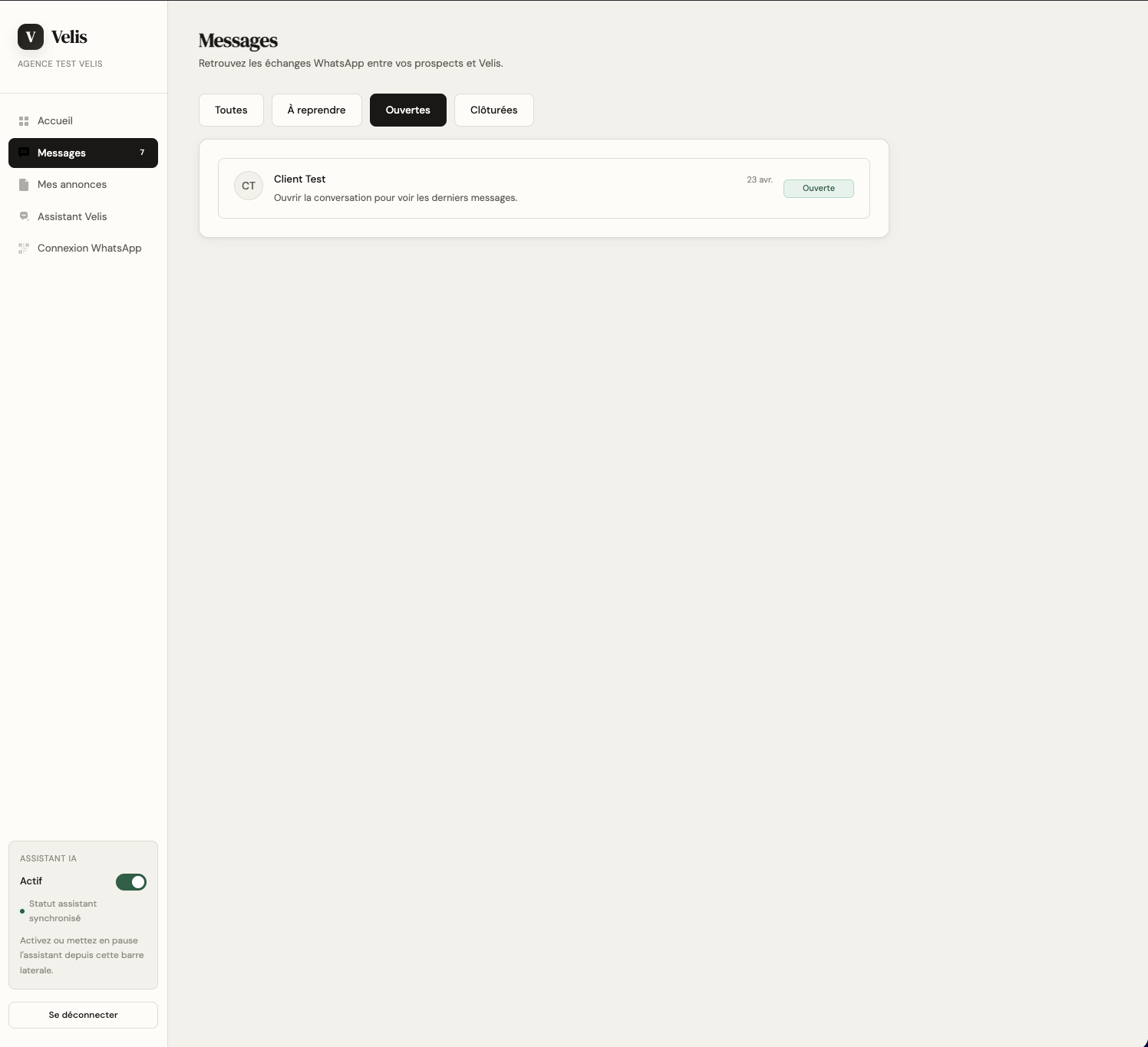Click the 'Actif' label text
Image resolution: width=1148 pixels, height=1047 pixels.
tap(31, 881)
